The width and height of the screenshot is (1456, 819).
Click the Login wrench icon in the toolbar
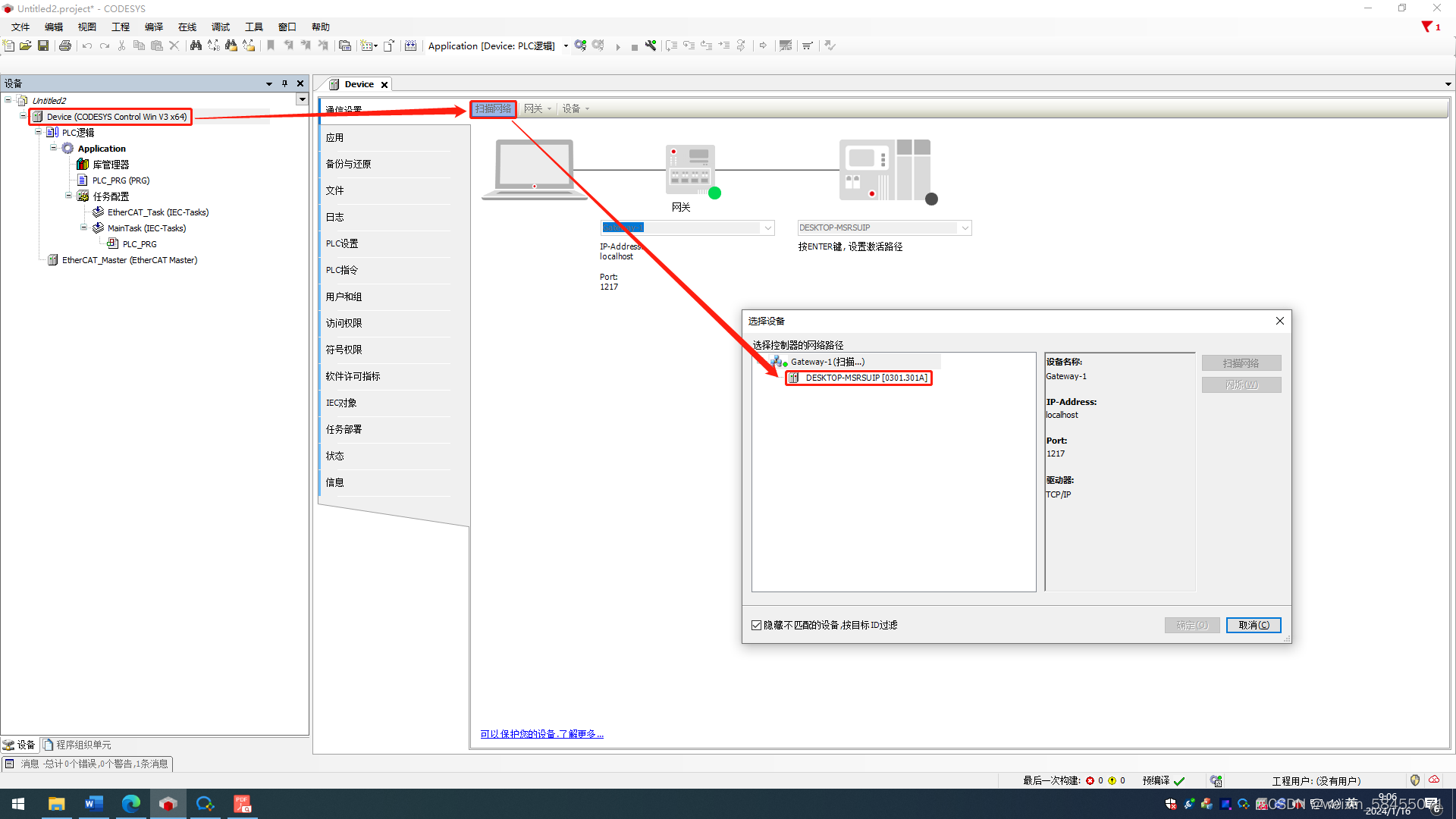click(651, 45)
